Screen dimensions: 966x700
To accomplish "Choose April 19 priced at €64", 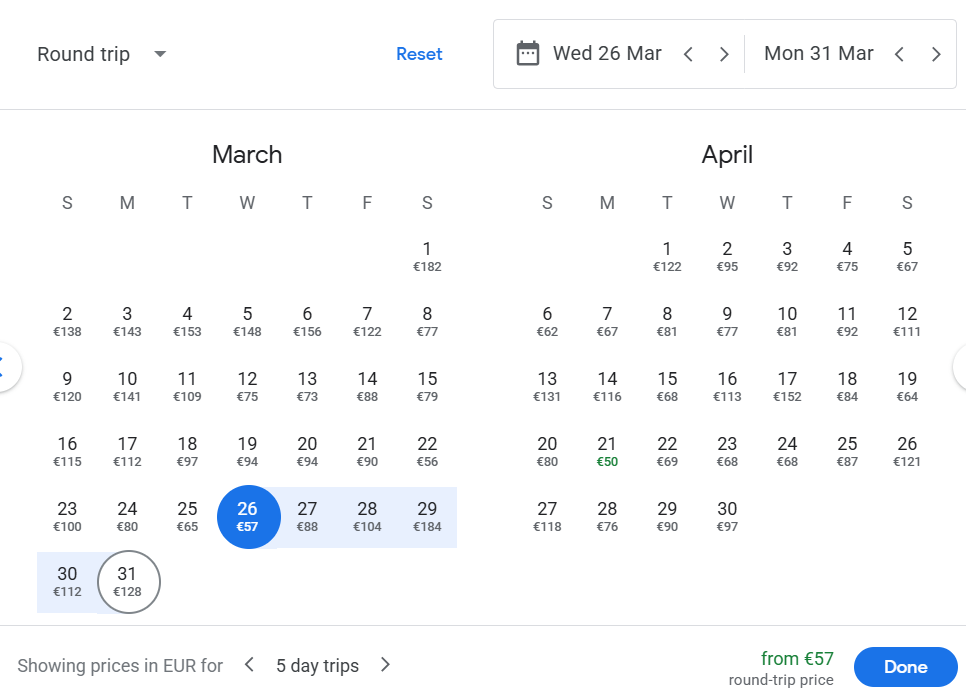I will click(907, 387).
